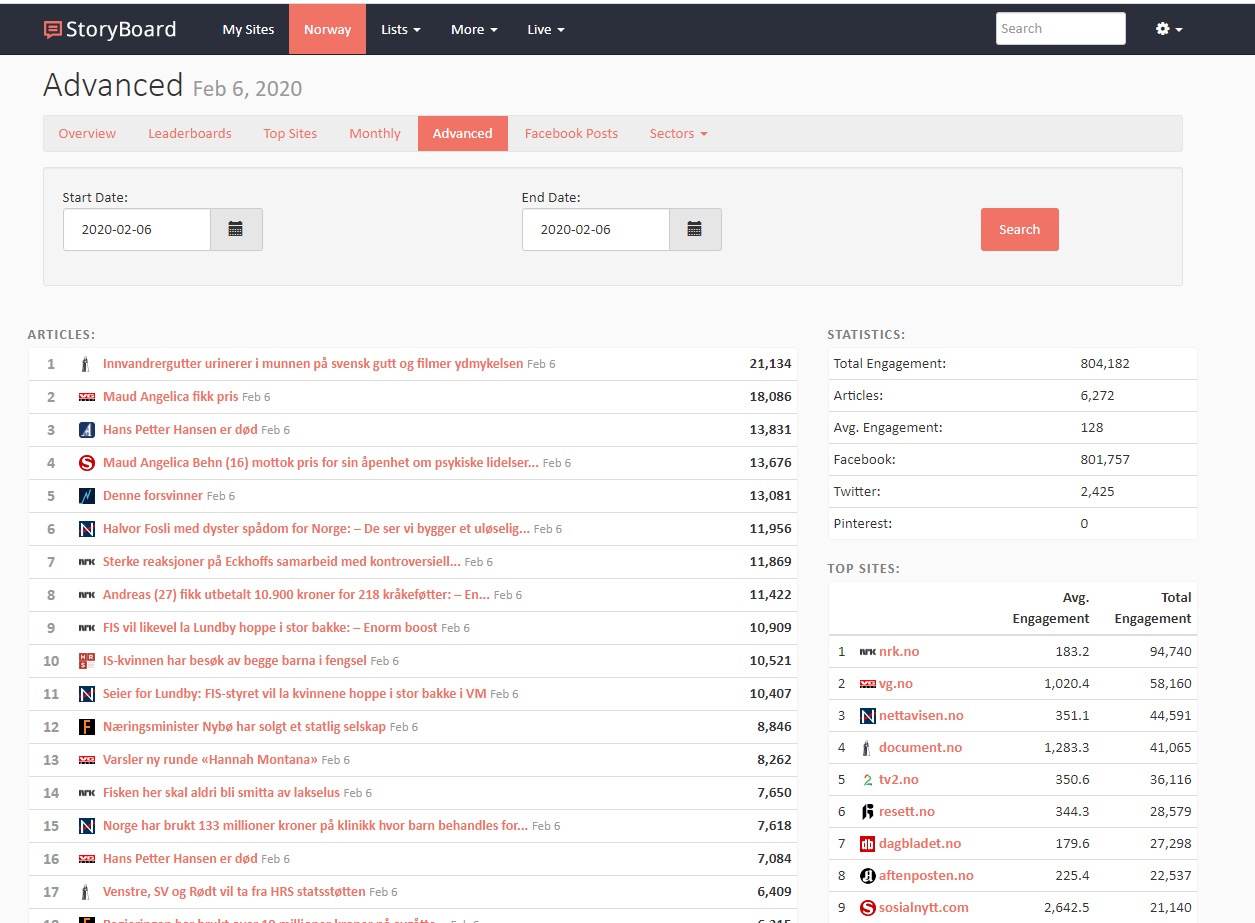This screenshot has height=923, width=1255.
Task: Click the sosialnytt.com icon in Top Sites
Action: point(867,908)
